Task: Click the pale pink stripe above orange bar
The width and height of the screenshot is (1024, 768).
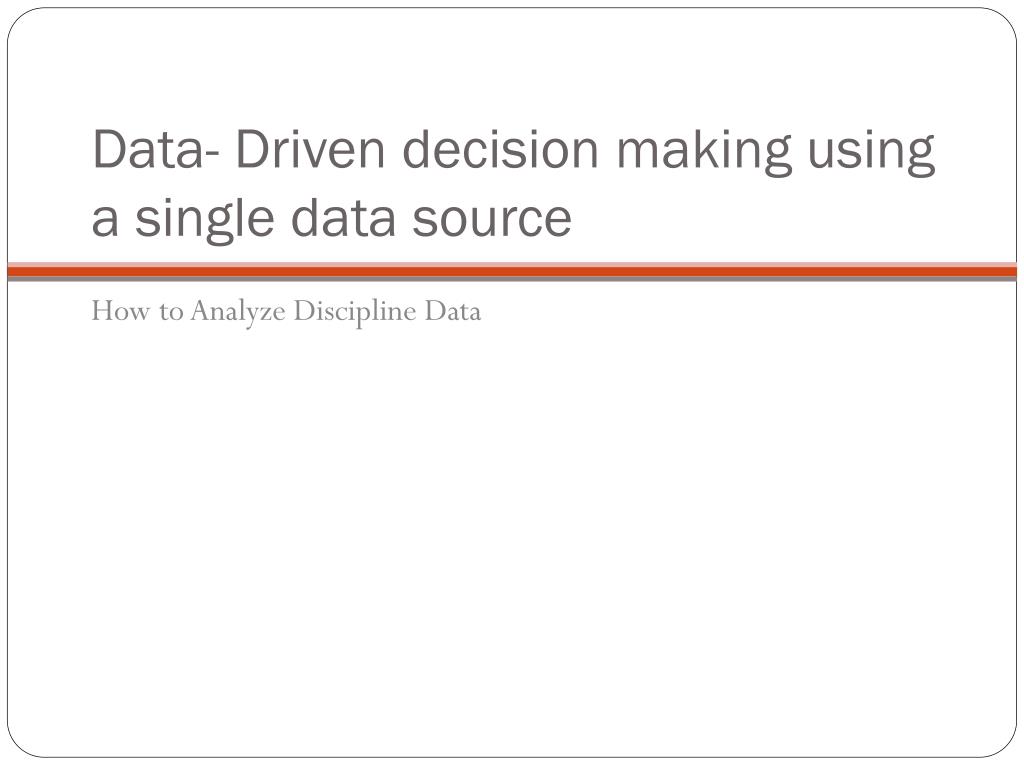Action: pyautogui.click(x=512, y=264)
